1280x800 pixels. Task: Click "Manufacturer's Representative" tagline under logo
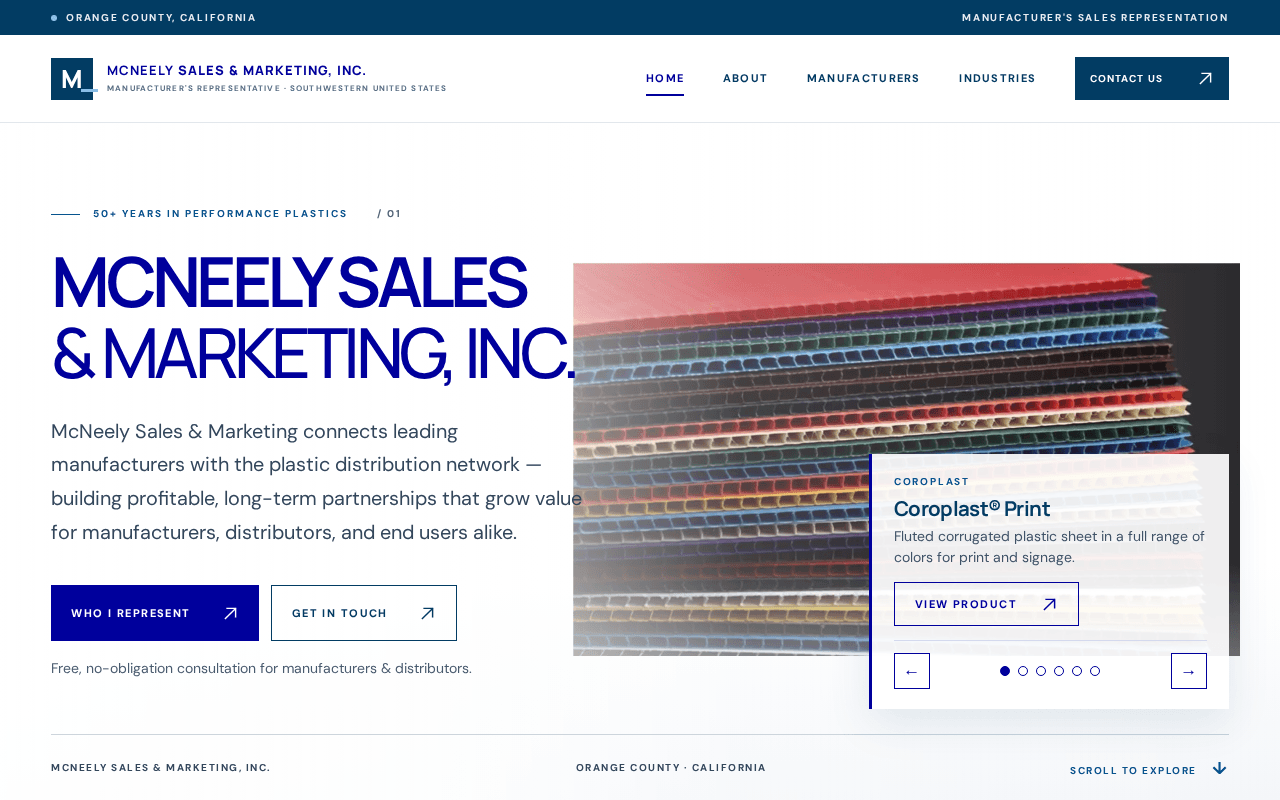pos(277,89)
